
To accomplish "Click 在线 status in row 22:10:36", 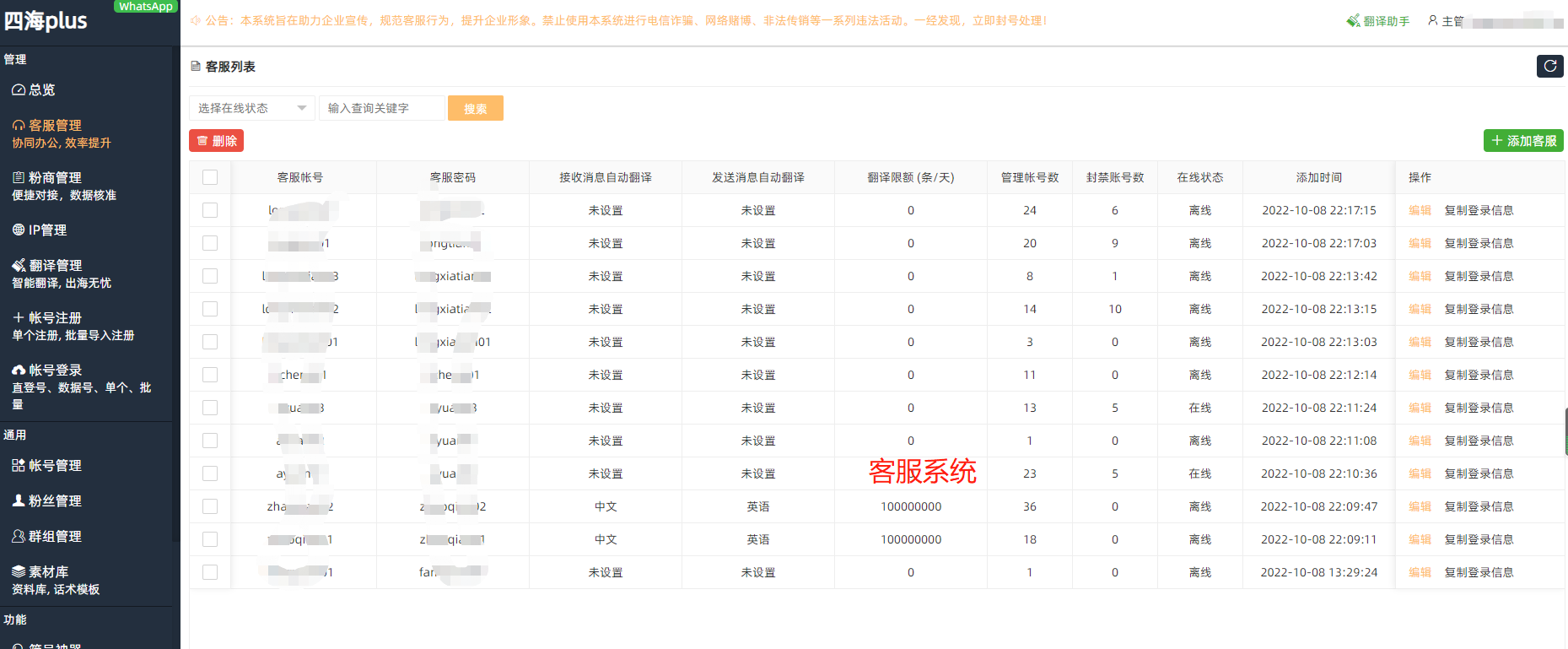I will click(x=1200, y=473).
